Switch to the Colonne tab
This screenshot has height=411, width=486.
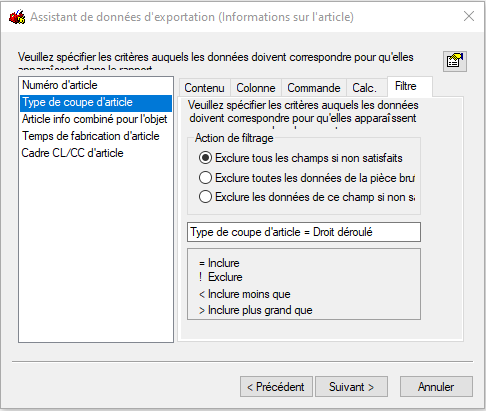pos(256,88)
